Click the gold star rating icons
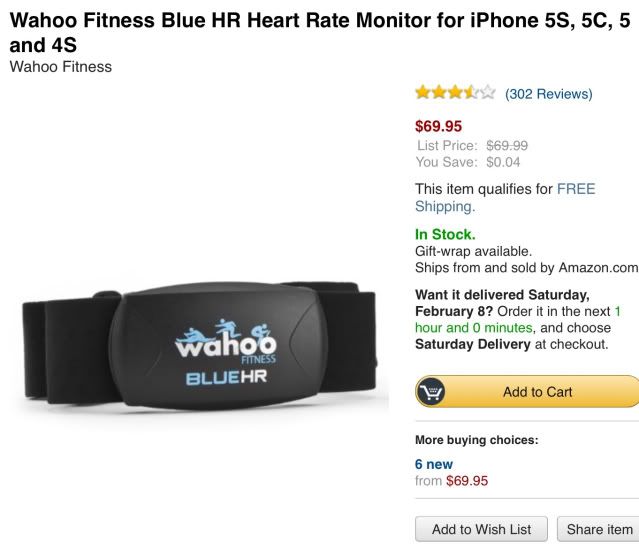Screen dimensions: 639x559 pos(455,93)
